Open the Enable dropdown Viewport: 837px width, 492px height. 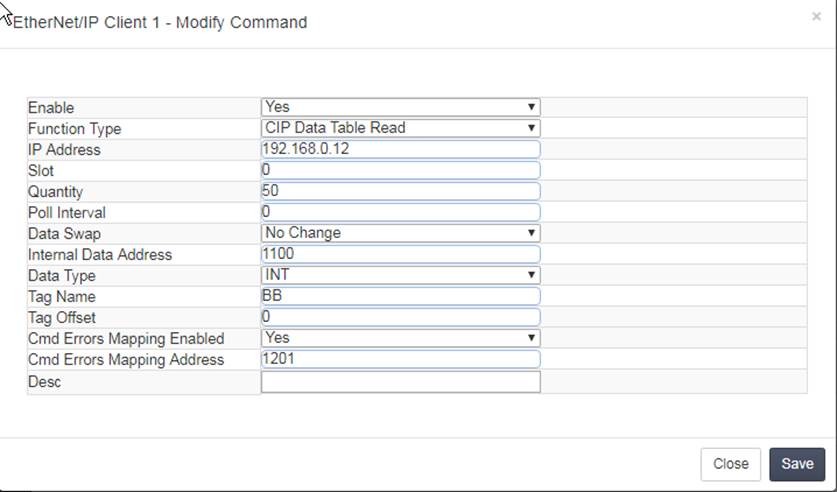(x=400, y=107)
